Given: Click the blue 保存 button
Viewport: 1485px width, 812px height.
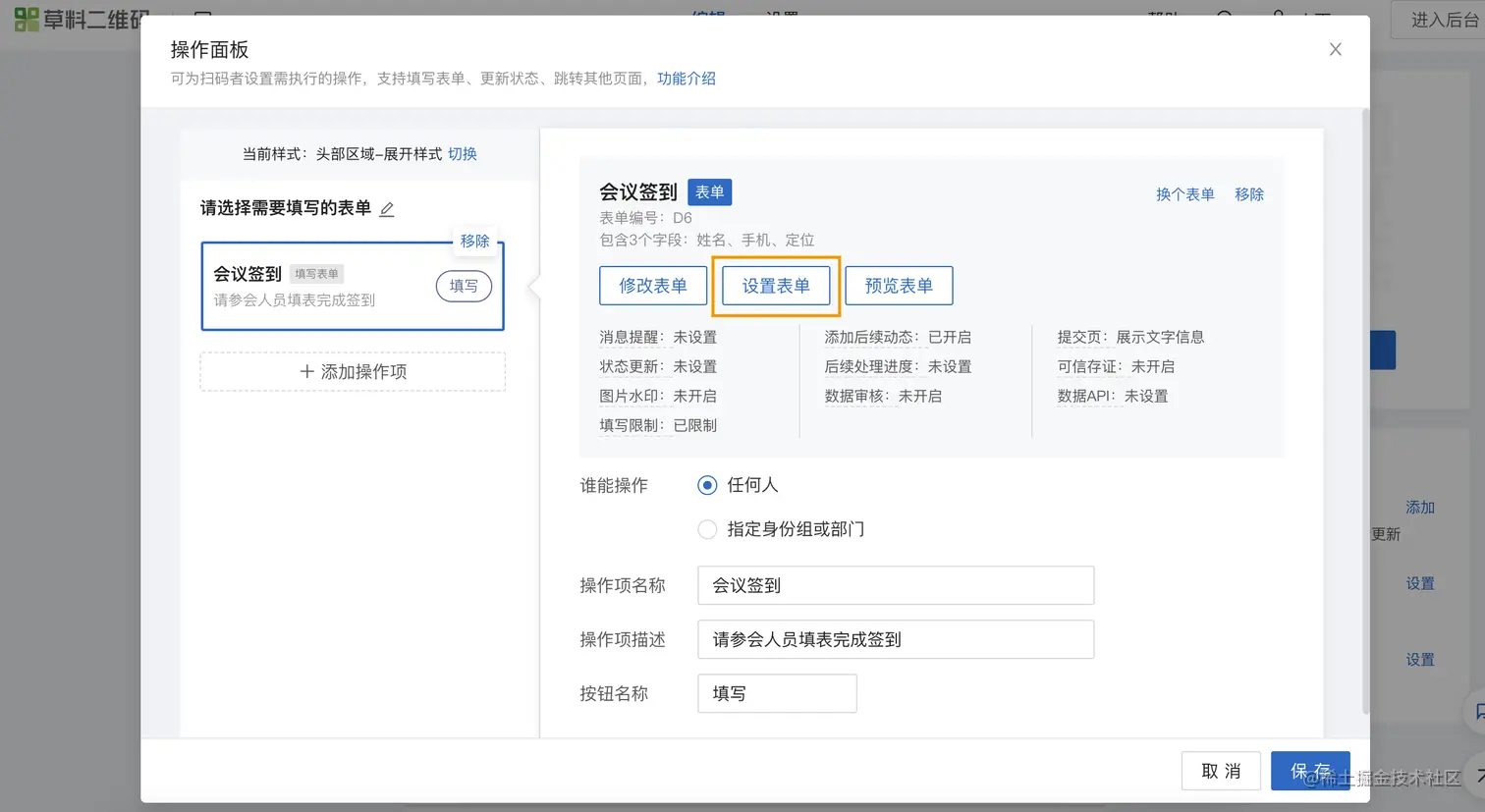Looking at the screenshot, I should [1310, 771].
